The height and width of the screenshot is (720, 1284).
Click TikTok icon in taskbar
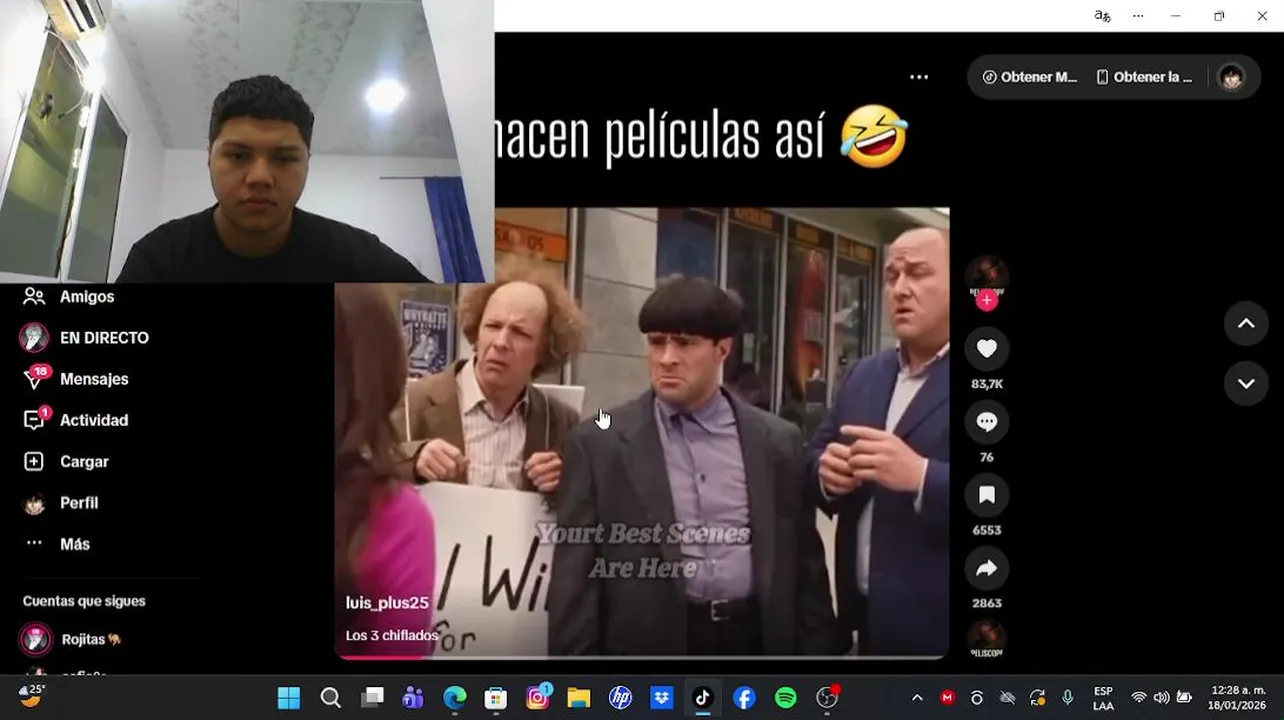click(703, 698)
